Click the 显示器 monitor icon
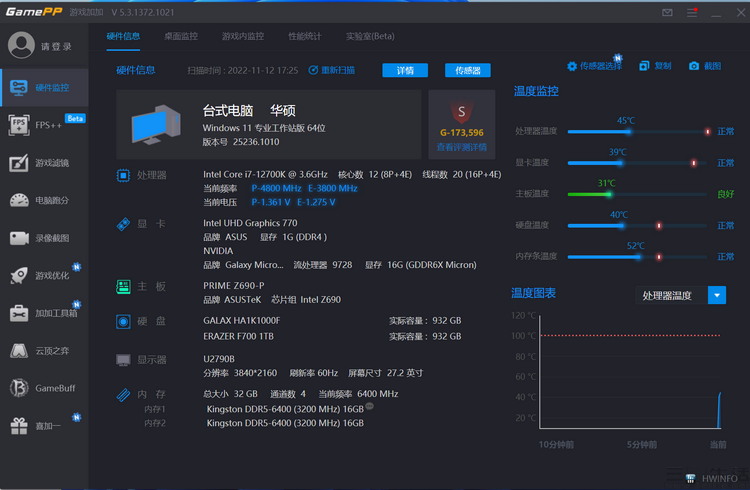The height and width of the screenshot is (490, 750). pyautogui.click(x=123, y=360)
